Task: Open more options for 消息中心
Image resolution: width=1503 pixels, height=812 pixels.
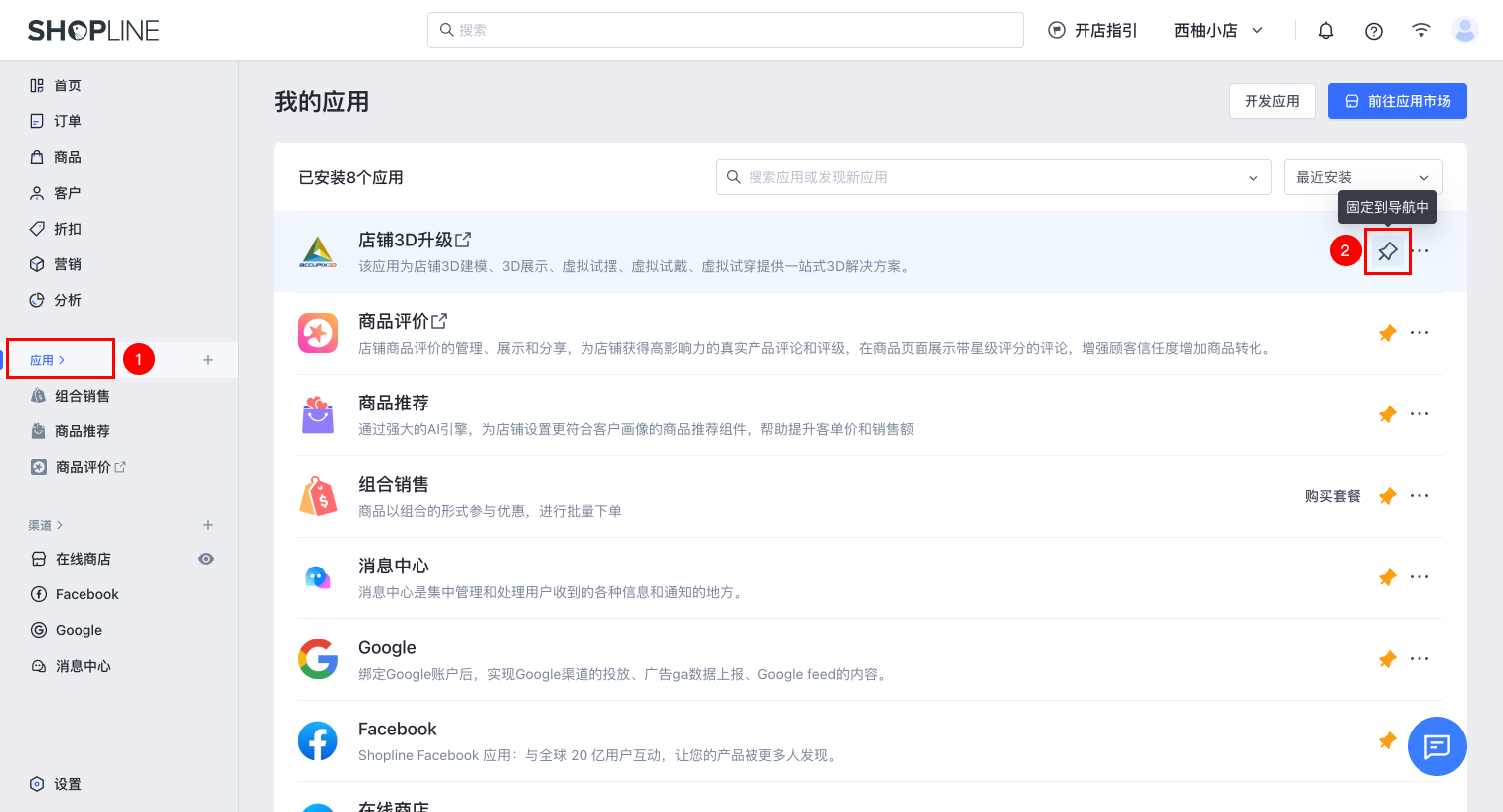Action: 1419,577
